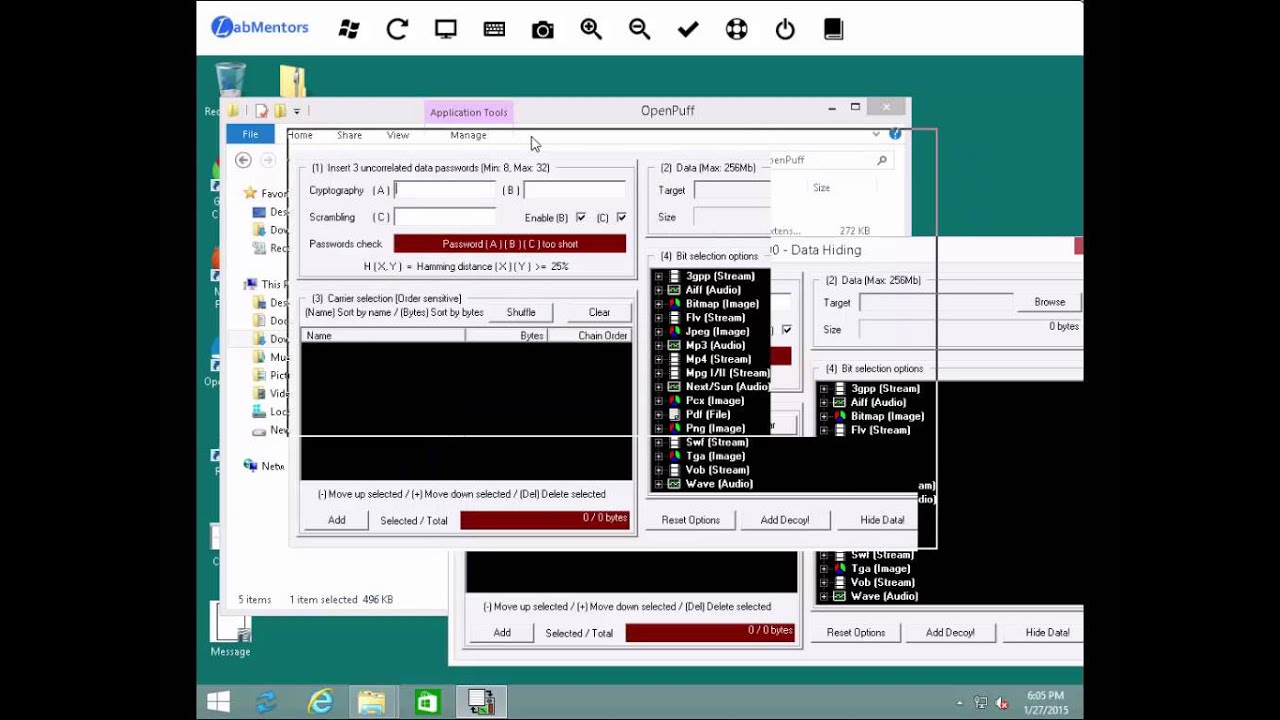Open File Explorer from the taskbar
This screenshot has height=720, width=1280.
point(372,702)
